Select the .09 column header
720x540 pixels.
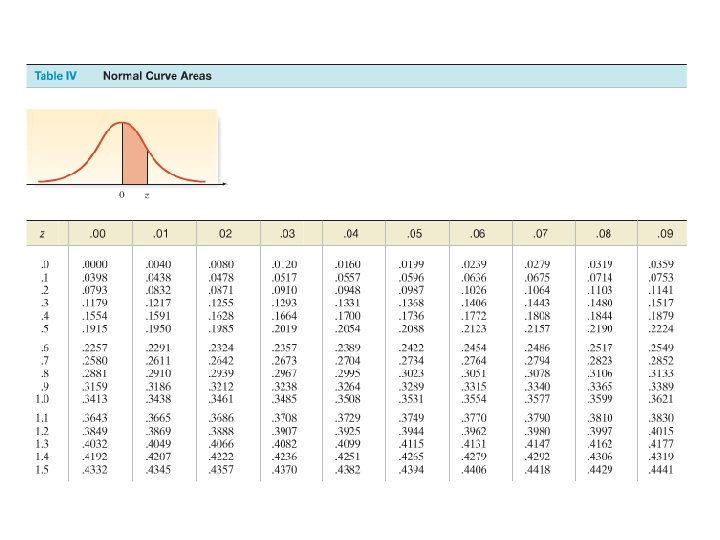coord(665,234)
